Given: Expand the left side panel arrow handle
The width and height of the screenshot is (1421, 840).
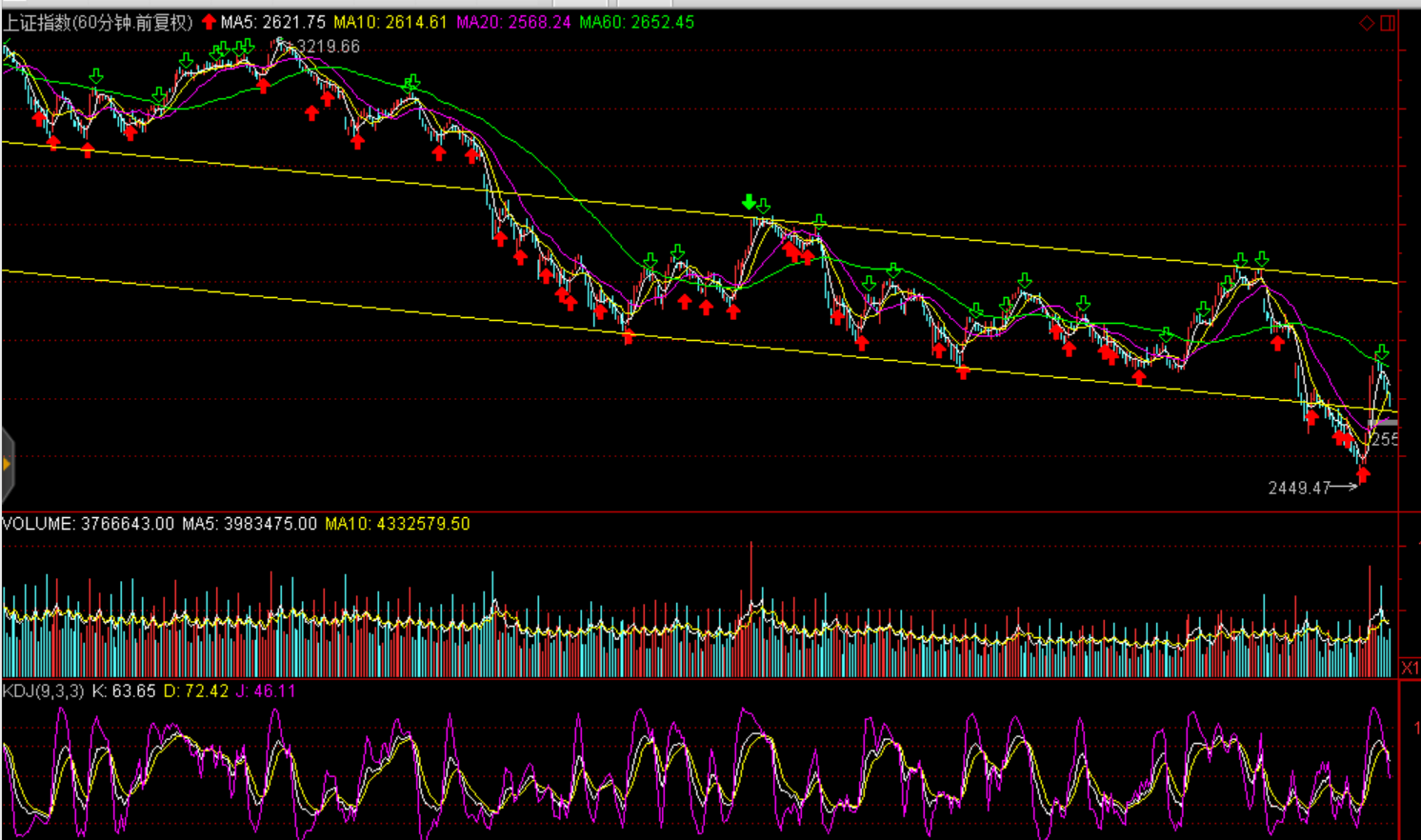Looking at the screenshot, I should point(7,465).
